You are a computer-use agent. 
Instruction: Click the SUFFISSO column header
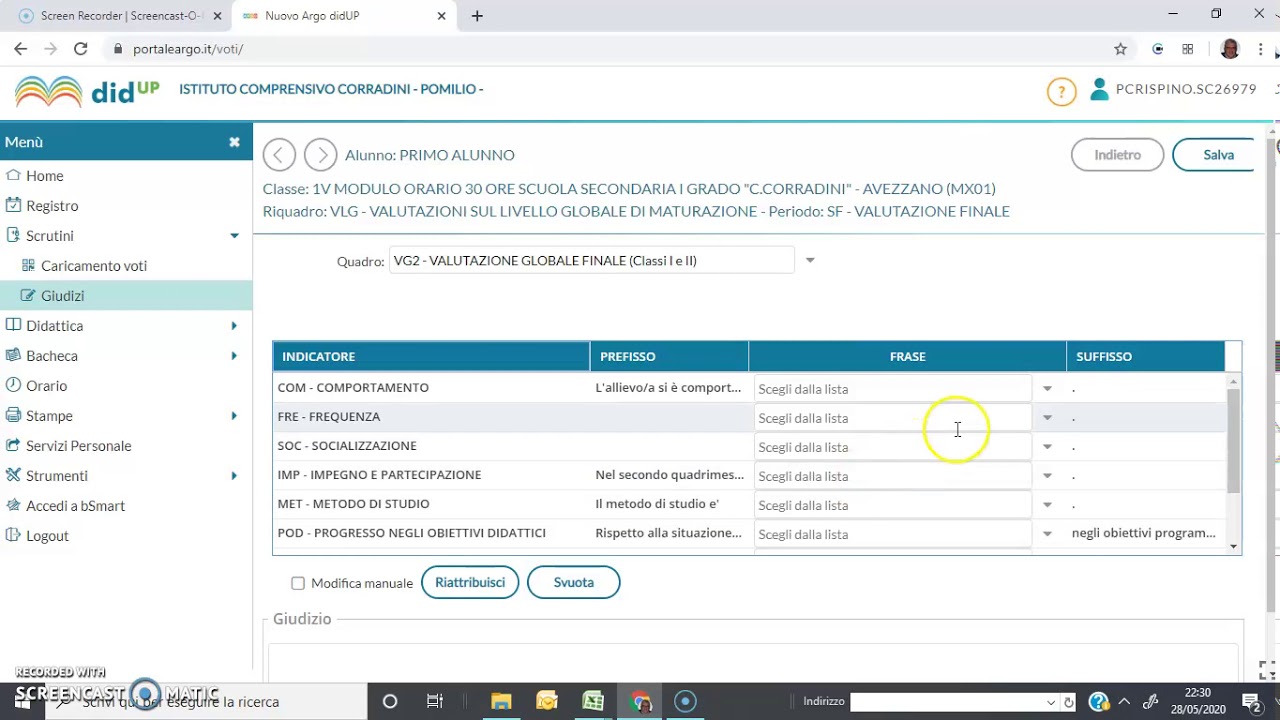point(1146,356)
